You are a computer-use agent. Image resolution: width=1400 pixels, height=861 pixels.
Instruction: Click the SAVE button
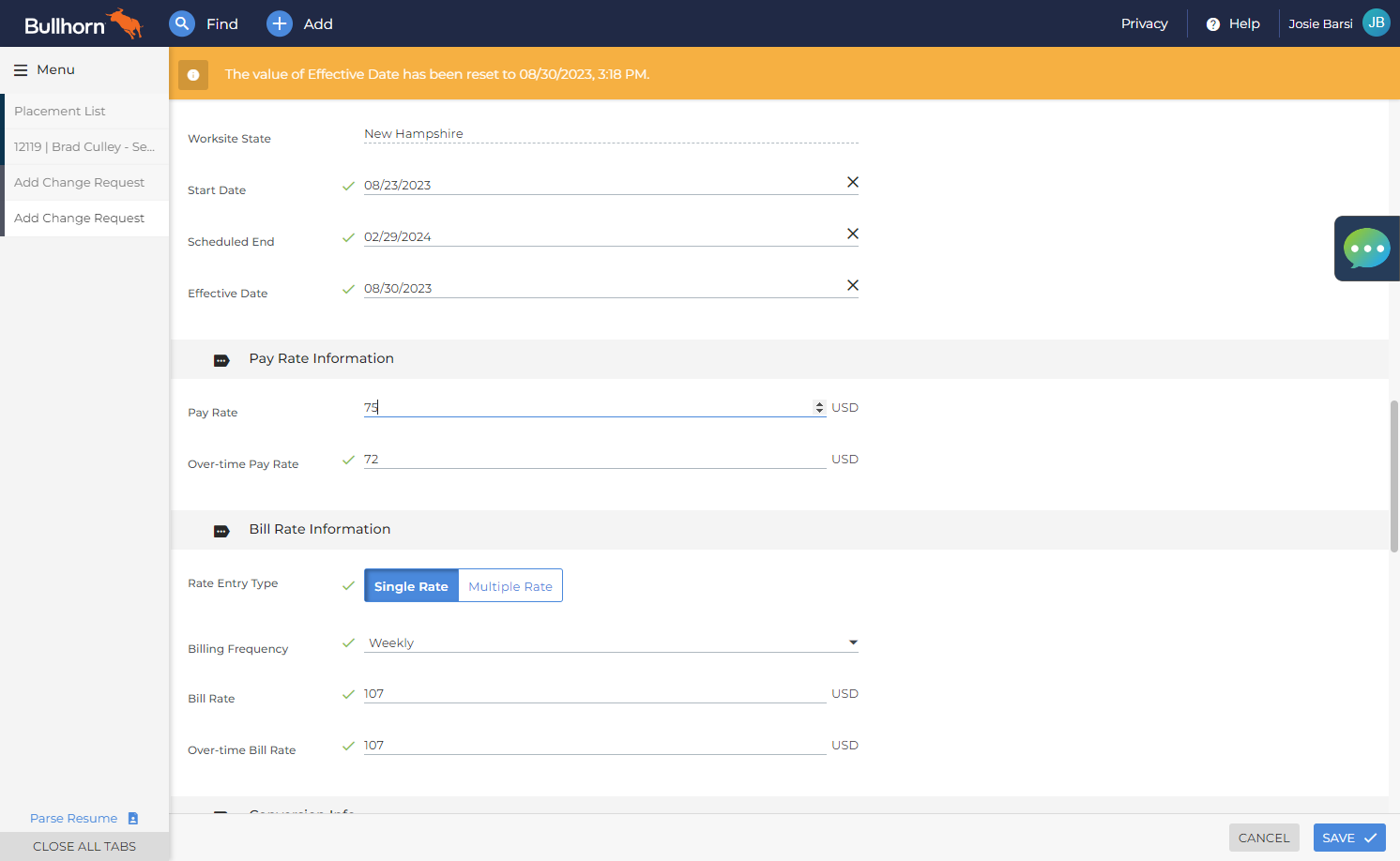(1349, 838)
